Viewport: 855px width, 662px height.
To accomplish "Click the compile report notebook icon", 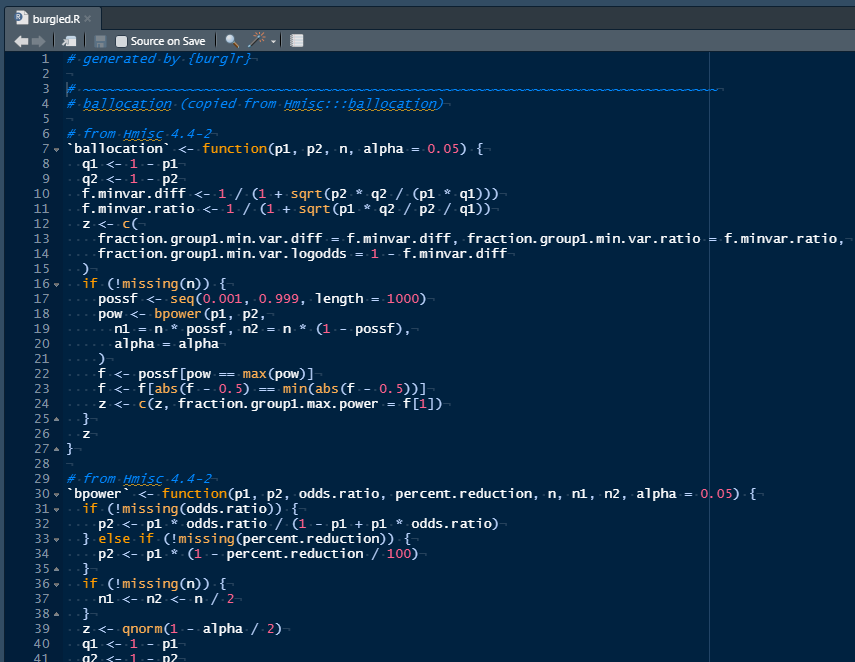I will pyautogui.click(x=294, y=41).
